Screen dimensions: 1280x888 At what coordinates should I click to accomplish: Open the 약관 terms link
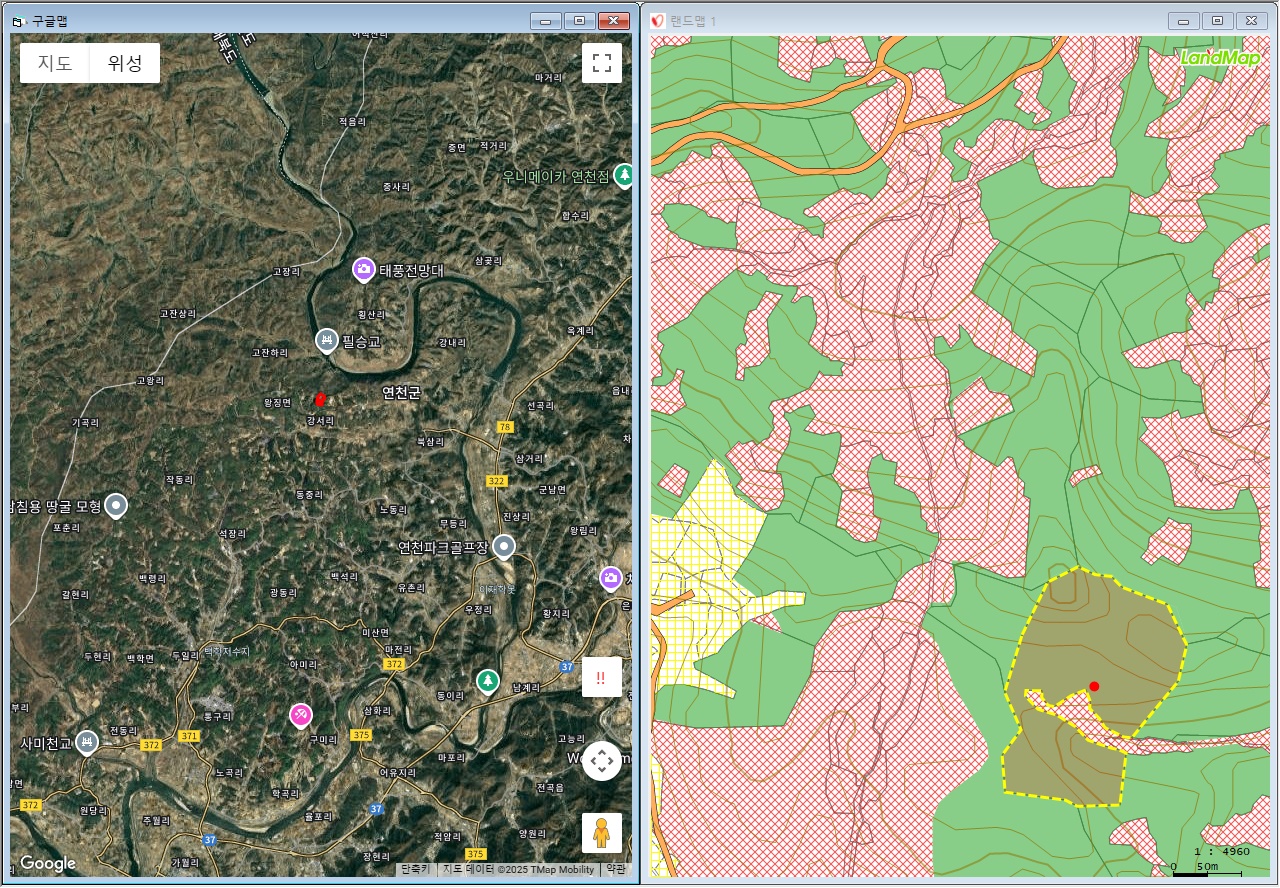point(616,869)
